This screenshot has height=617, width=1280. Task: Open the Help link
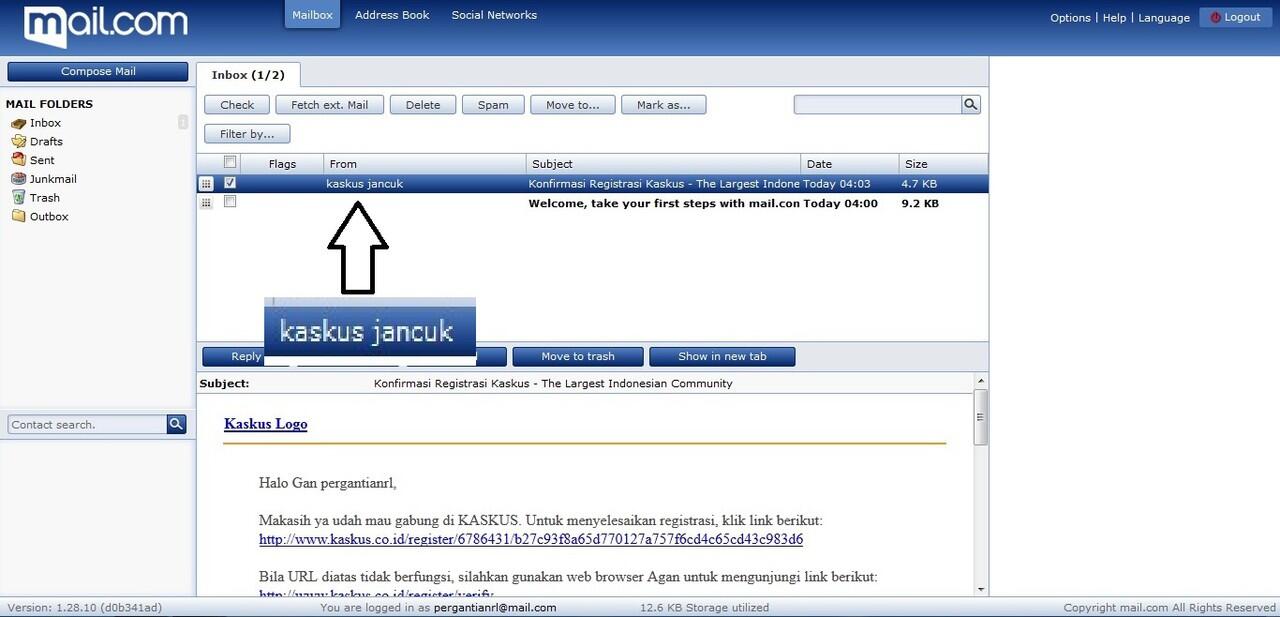(x=1114, y=18)
